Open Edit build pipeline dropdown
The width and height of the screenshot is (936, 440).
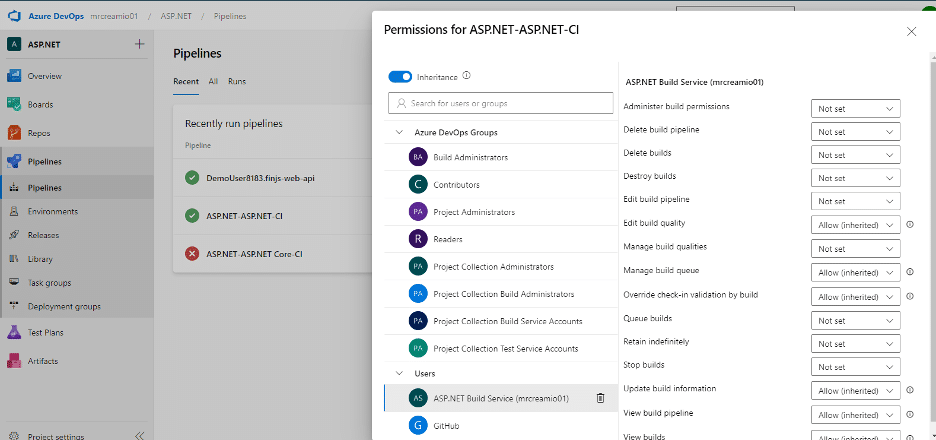click(855, 201)
